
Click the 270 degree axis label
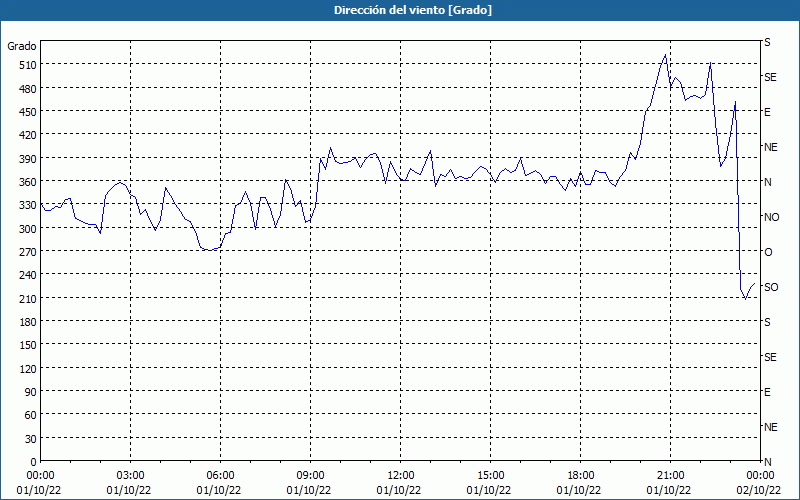[28, 252]
